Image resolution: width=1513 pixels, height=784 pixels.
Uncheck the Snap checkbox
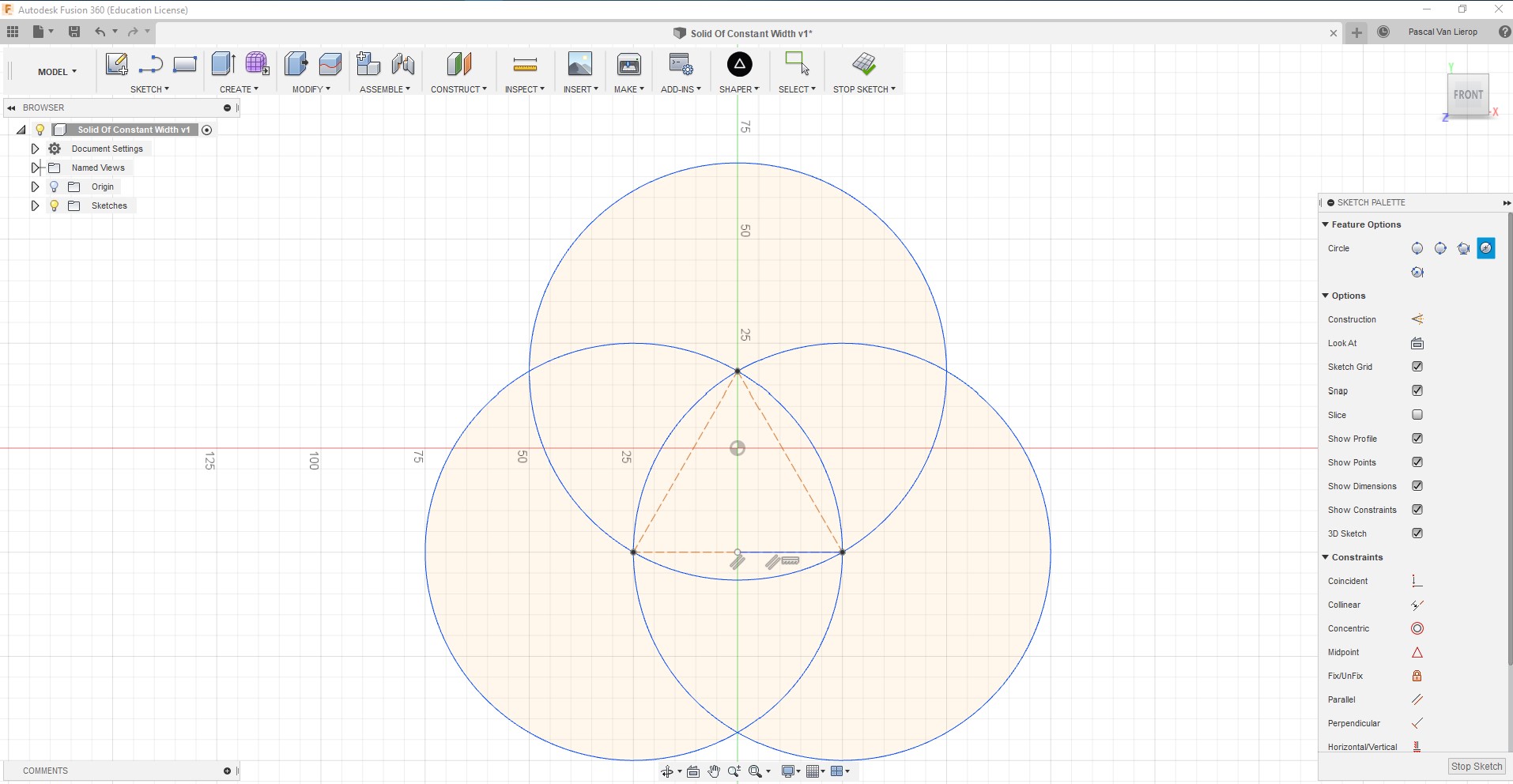tap(1417, 390)
